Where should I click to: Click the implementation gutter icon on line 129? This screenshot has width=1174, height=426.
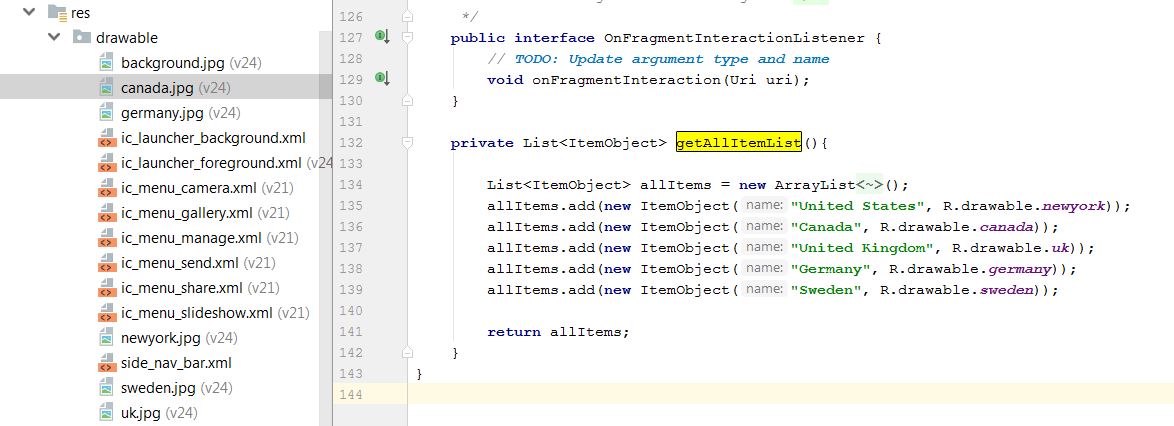click(x=382, y=78)
